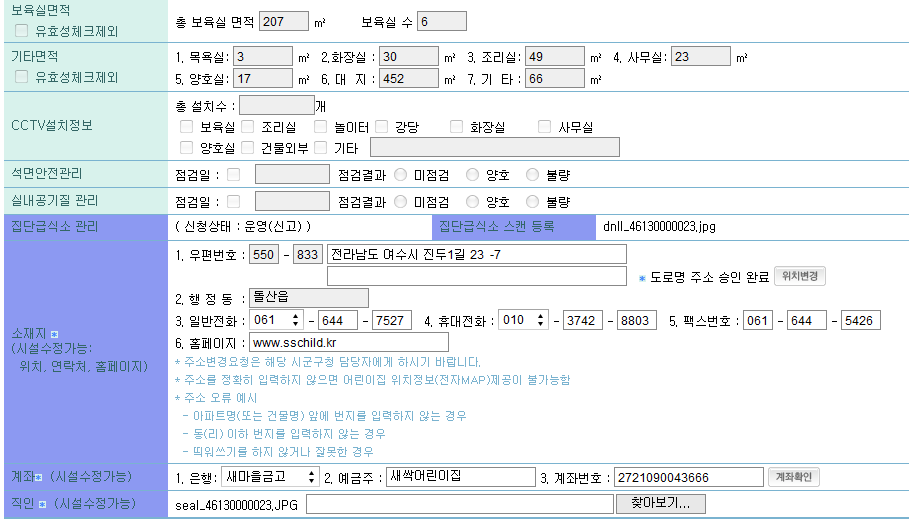
Task: Tick the 보육실 CCTV checkbox
Action: tap(186, 126)
